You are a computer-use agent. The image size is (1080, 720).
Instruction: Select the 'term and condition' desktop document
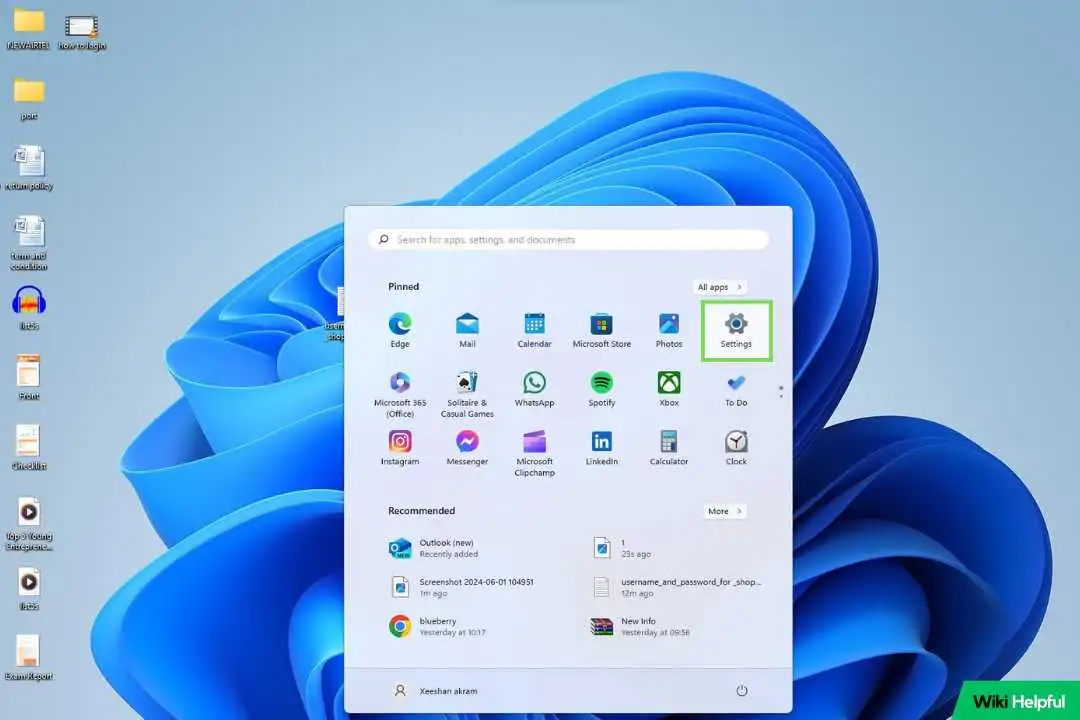29,243
